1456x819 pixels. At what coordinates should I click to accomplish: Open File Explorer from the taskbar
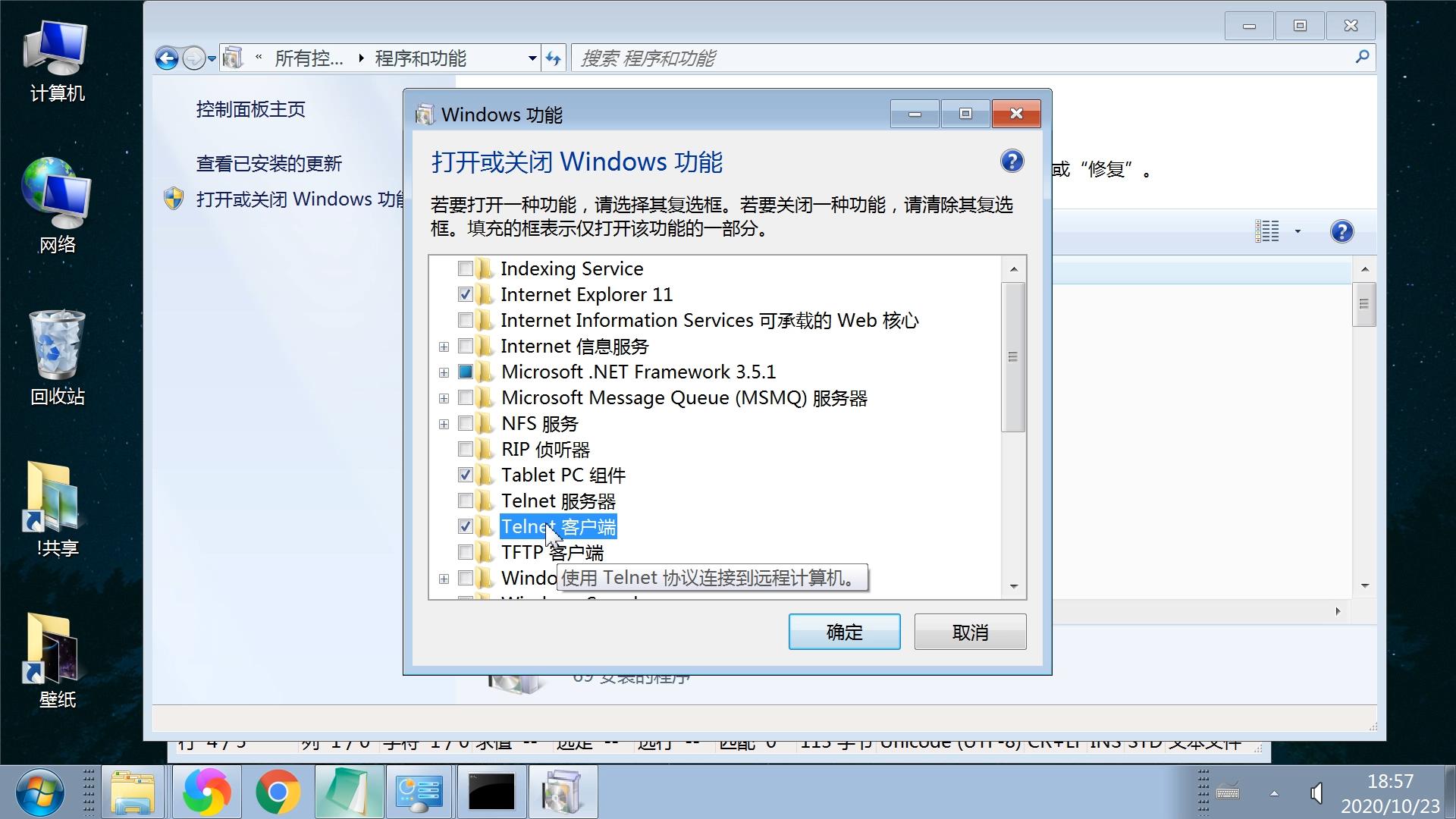133,792
